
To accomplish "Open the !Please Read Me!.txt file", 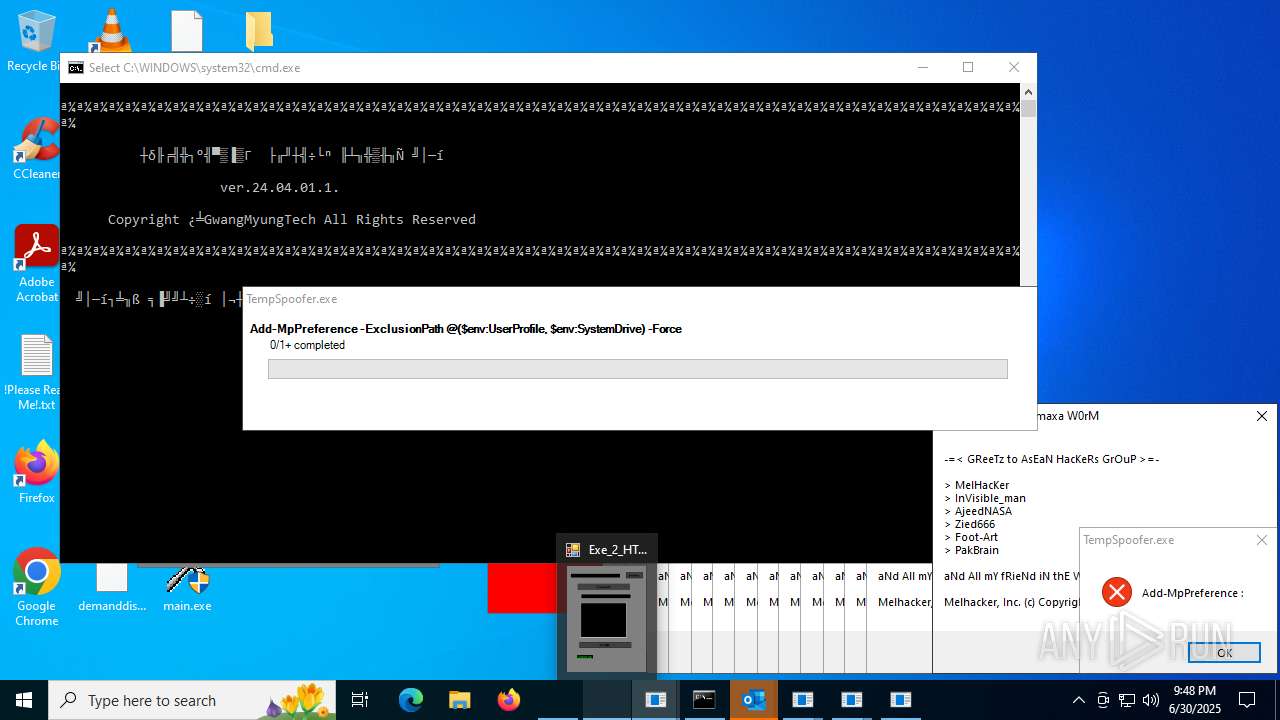I will click(x=36, y=372).
